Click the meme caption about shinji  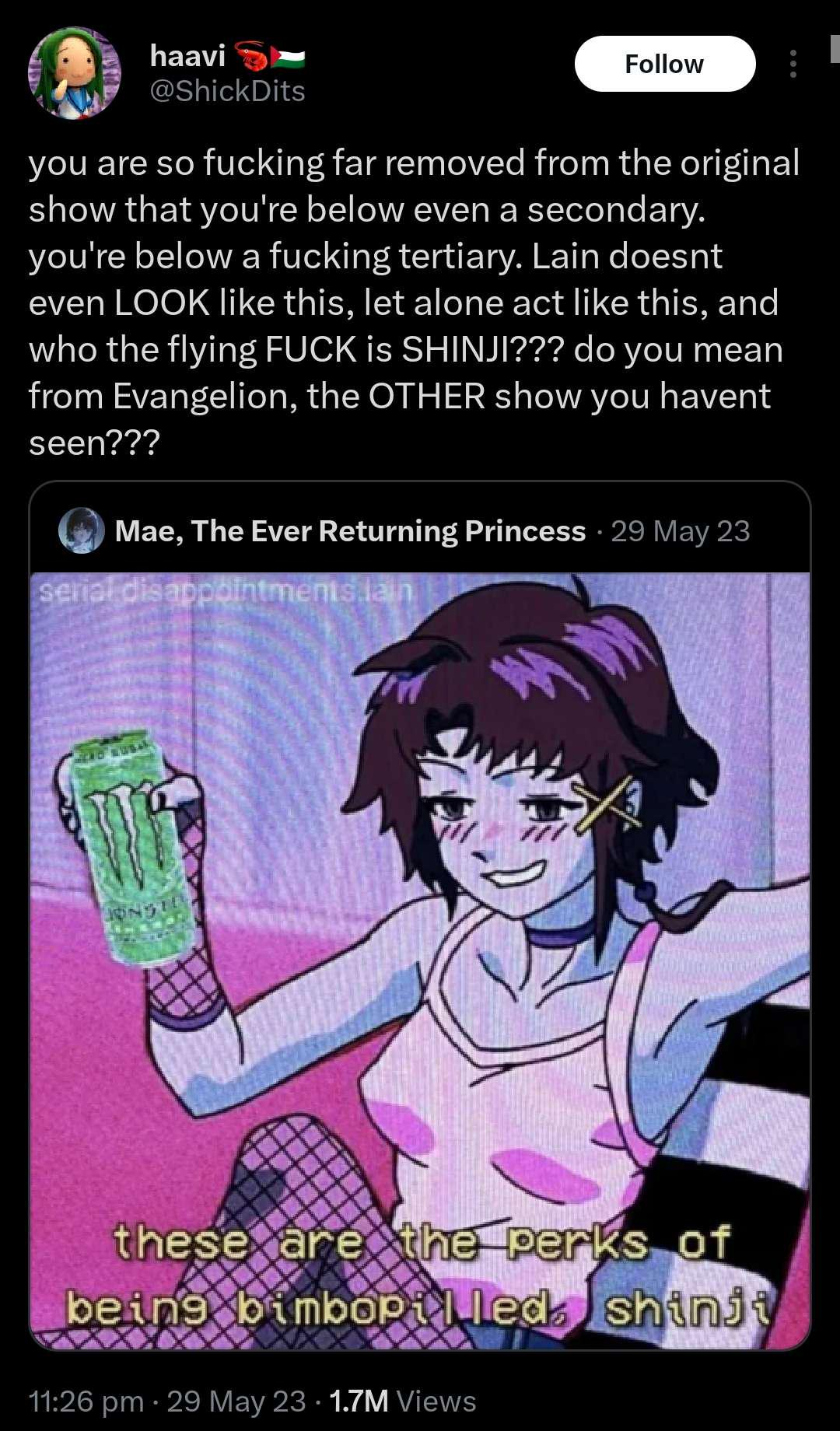(x=420, y=1275)
